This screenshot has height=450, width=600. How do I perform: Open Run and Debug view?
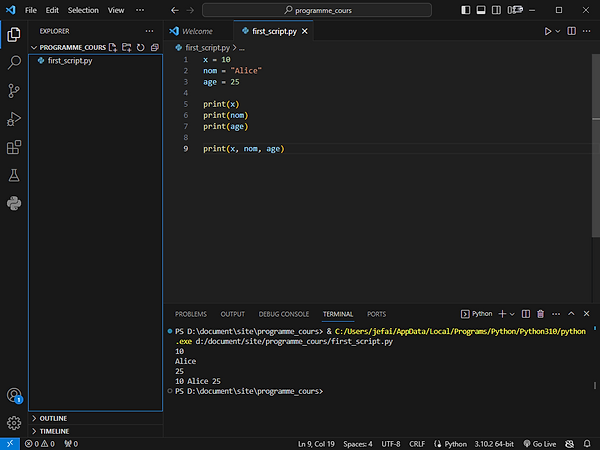point(14,119)
